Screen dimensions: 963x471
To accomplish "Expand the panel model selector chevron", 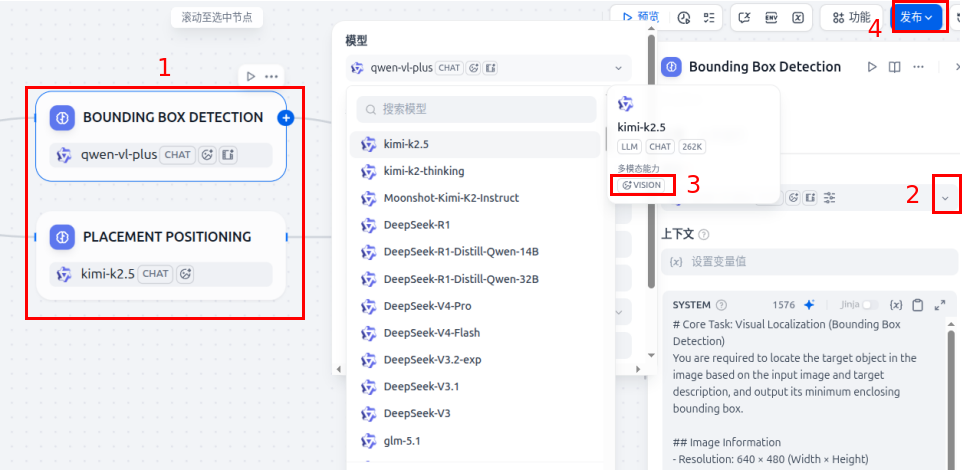I will pyautogui.click(x=946, y=198).
